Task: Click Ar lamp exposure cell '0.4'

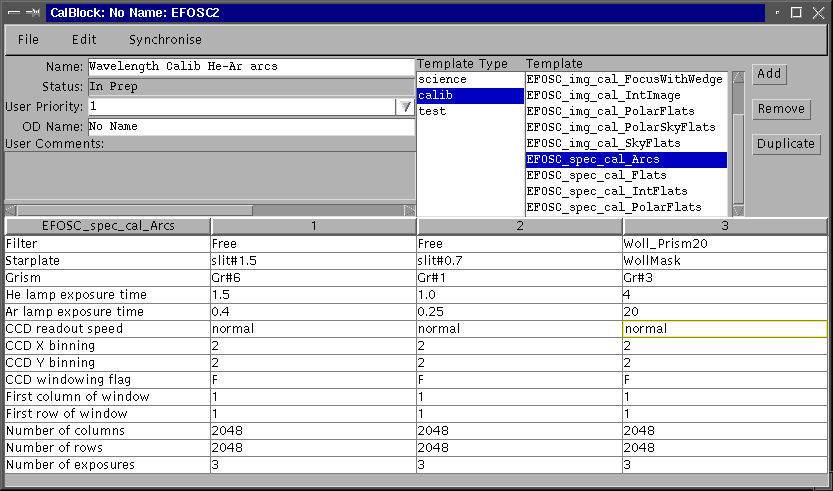Action: pyautogui.click(x=313, y=312)
